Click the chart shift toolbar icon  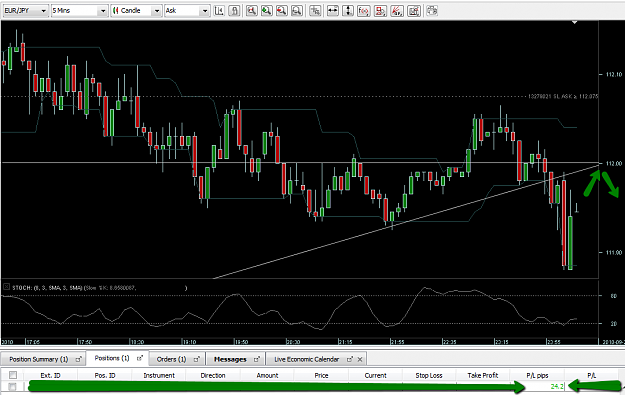(x=219, y=11)
